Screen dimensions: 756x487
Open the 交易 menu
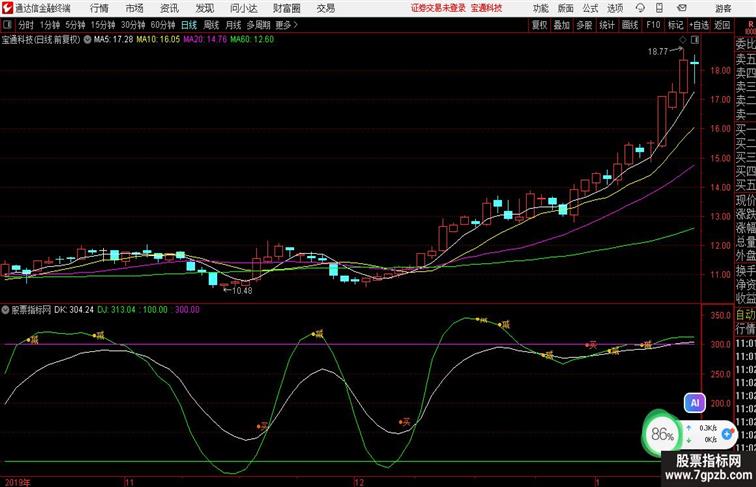pyautogui.click(x=326, y=8)
